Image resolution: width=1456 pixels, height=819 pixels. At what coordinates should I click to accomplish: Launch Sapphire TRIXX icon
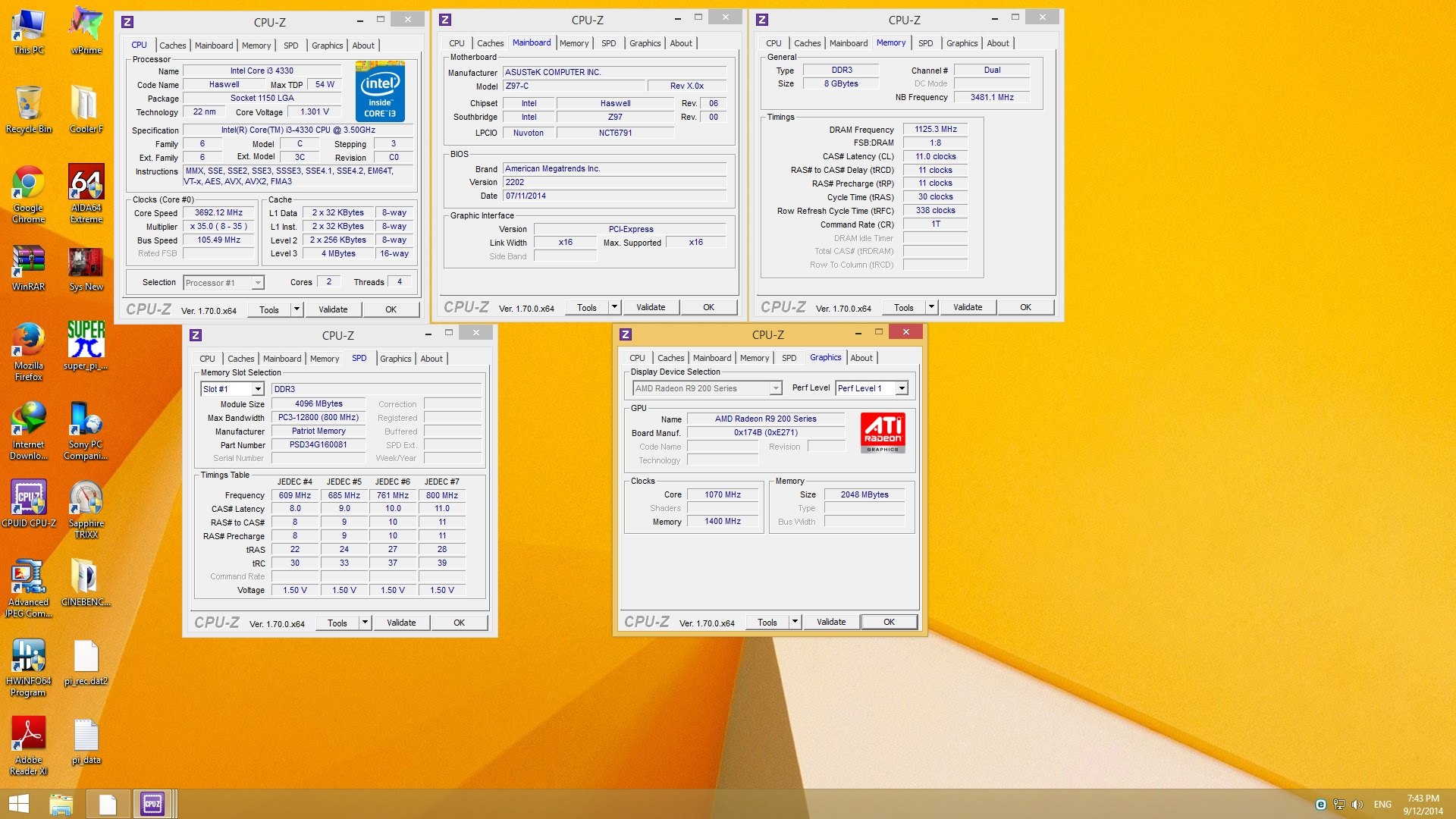coord(86,509)
